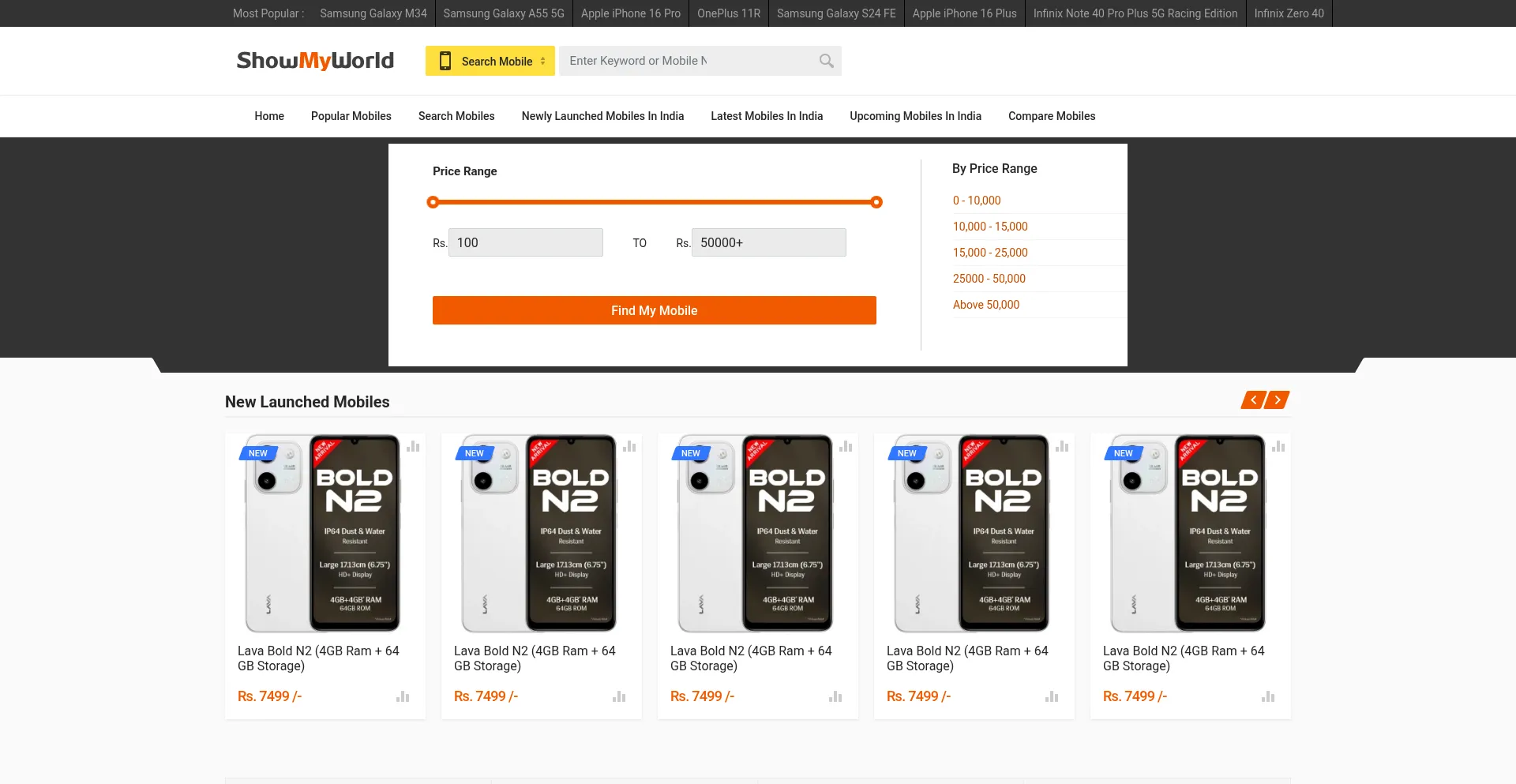The height and width of the screenshot is (784, 1516).
Task: Focus the maximum price field showing 50000+
Action: [x=769, y=242]
